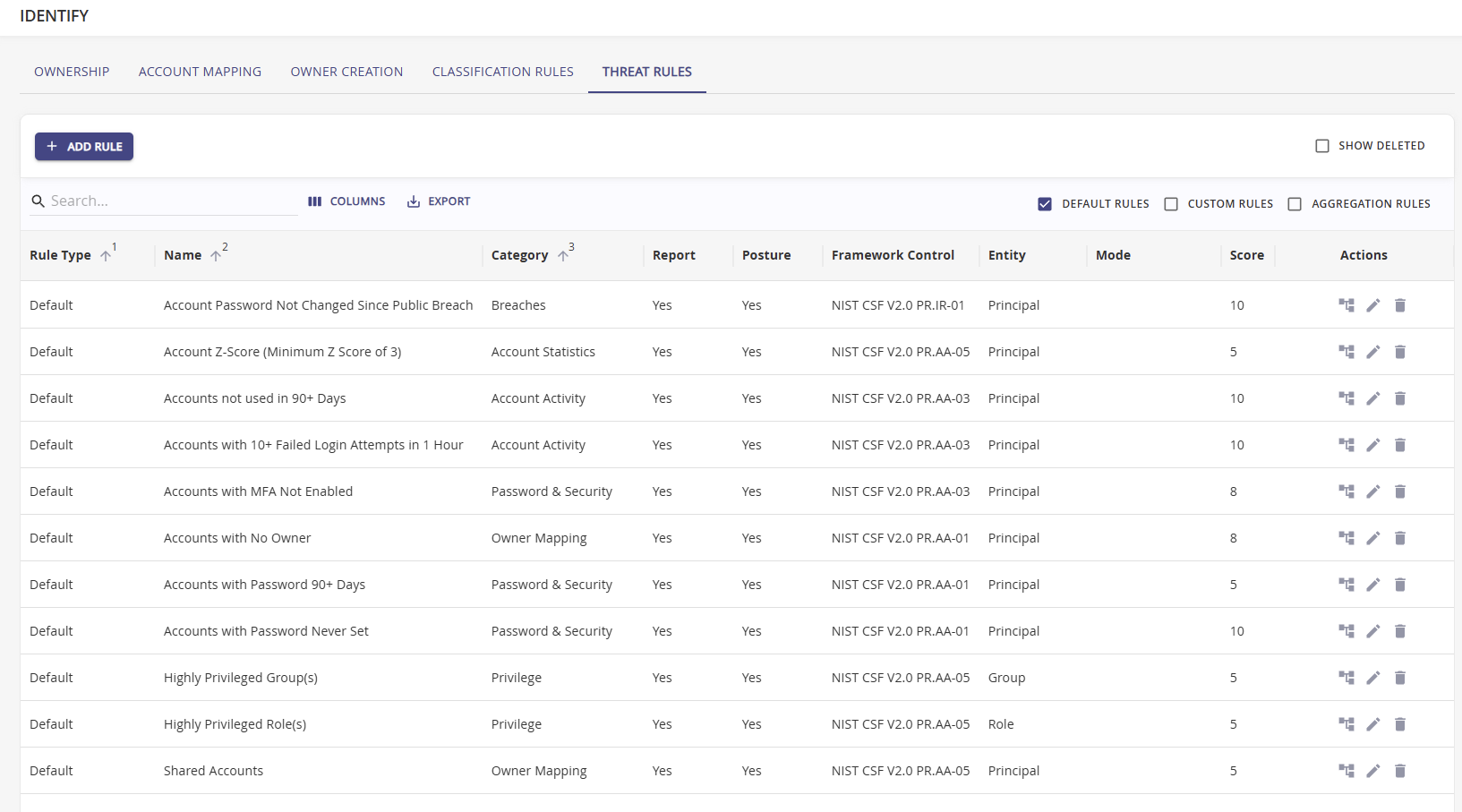
Task: Click trash icon for Highly Privileged Role(s)
Action: (1400, 724)
